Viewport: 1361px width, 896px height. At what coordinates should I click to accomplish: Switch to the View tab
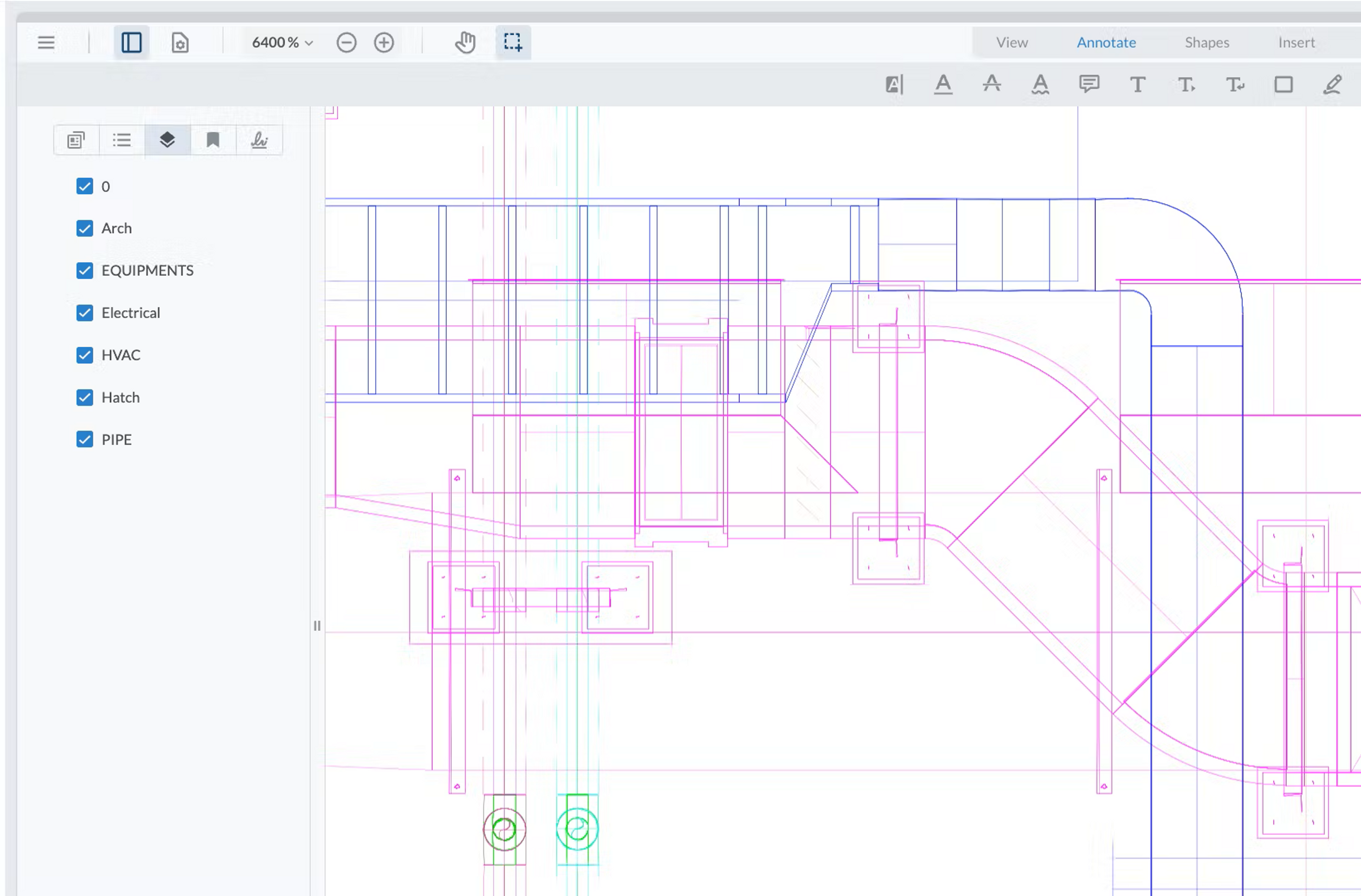point(1012,42)
